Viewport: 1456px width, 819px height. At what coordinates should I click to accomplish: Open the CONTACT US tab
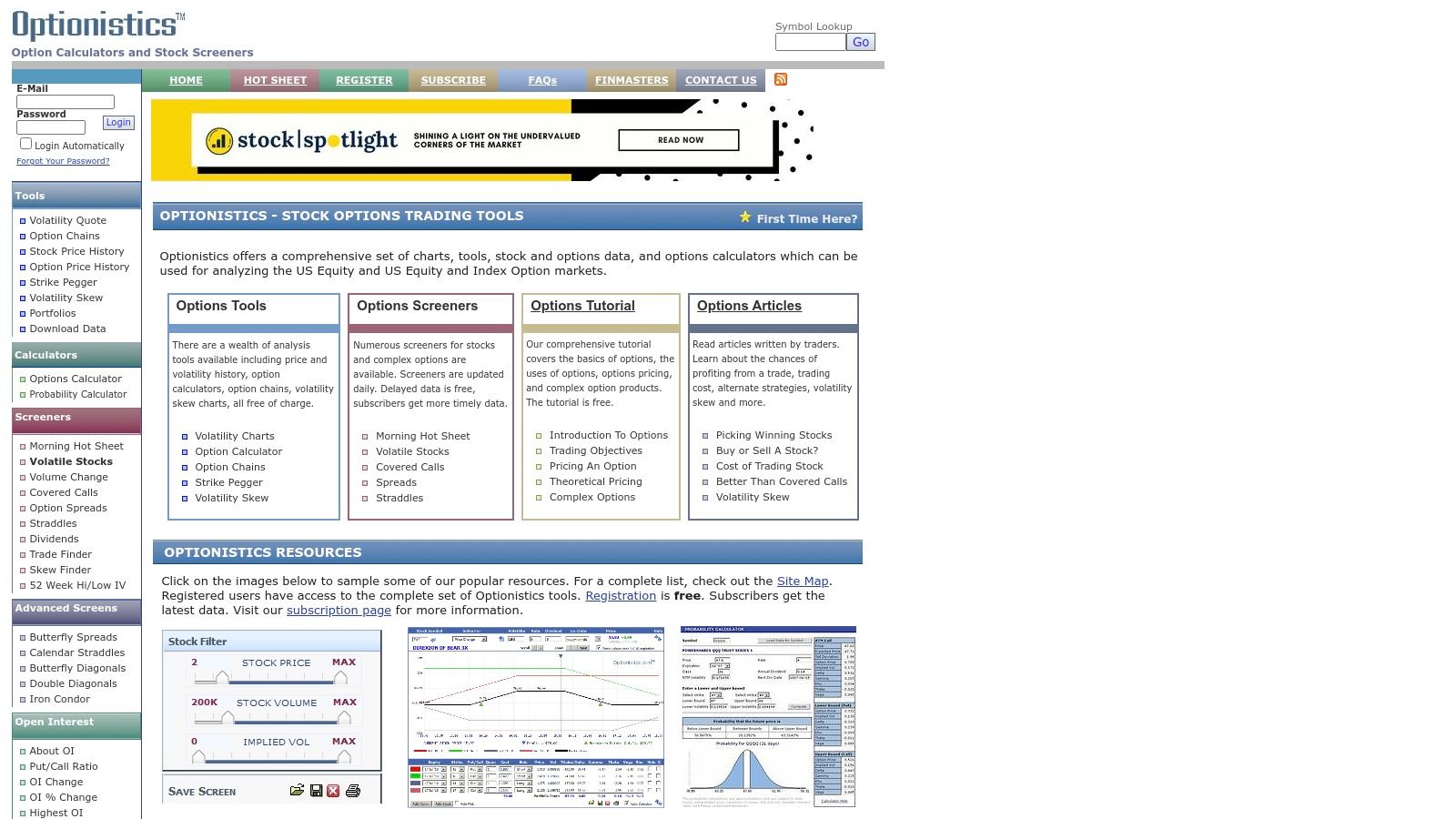coord(721,80)
